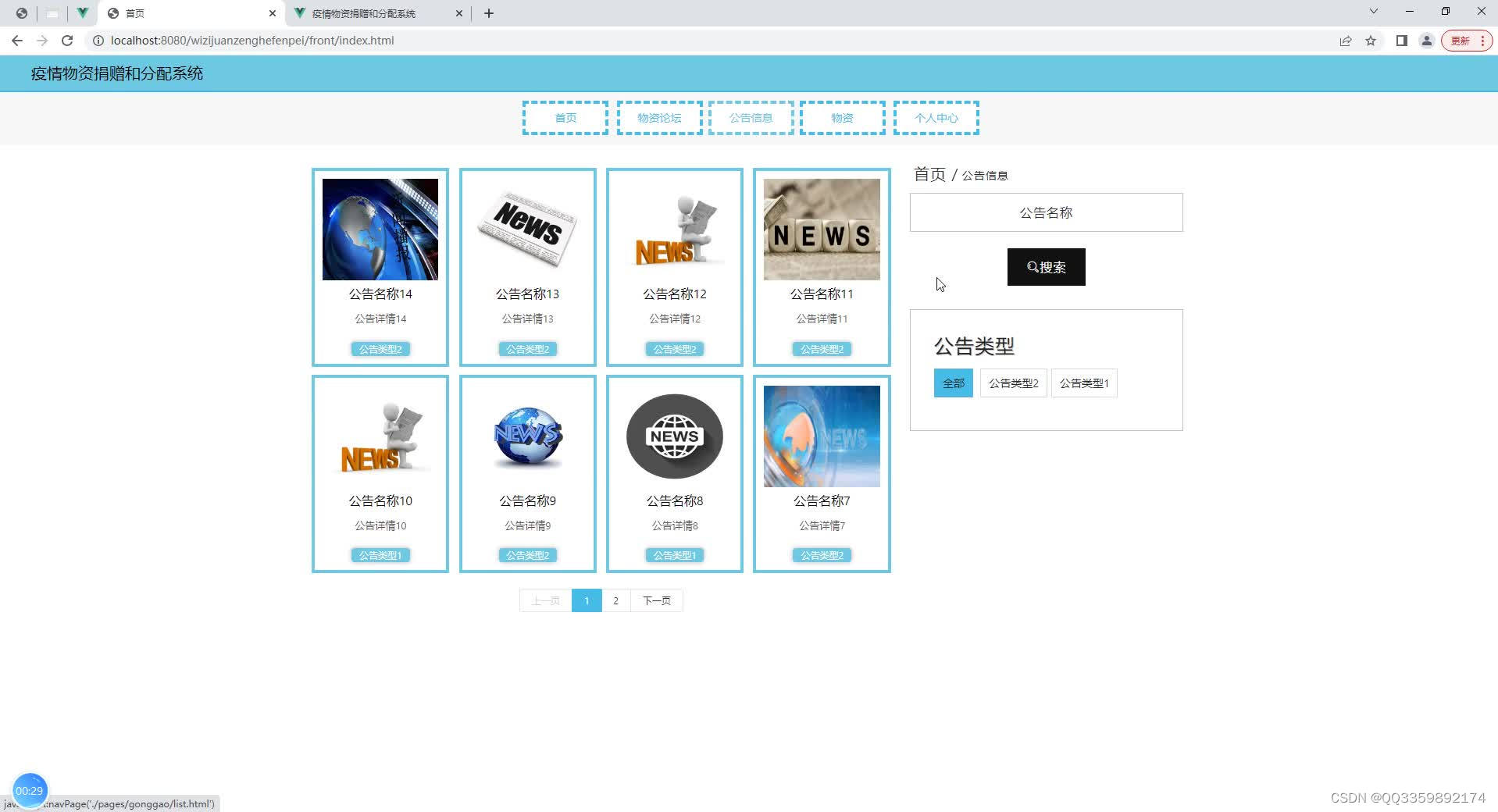Click the address bar URL
The image size is (1498, 812).
252,41
